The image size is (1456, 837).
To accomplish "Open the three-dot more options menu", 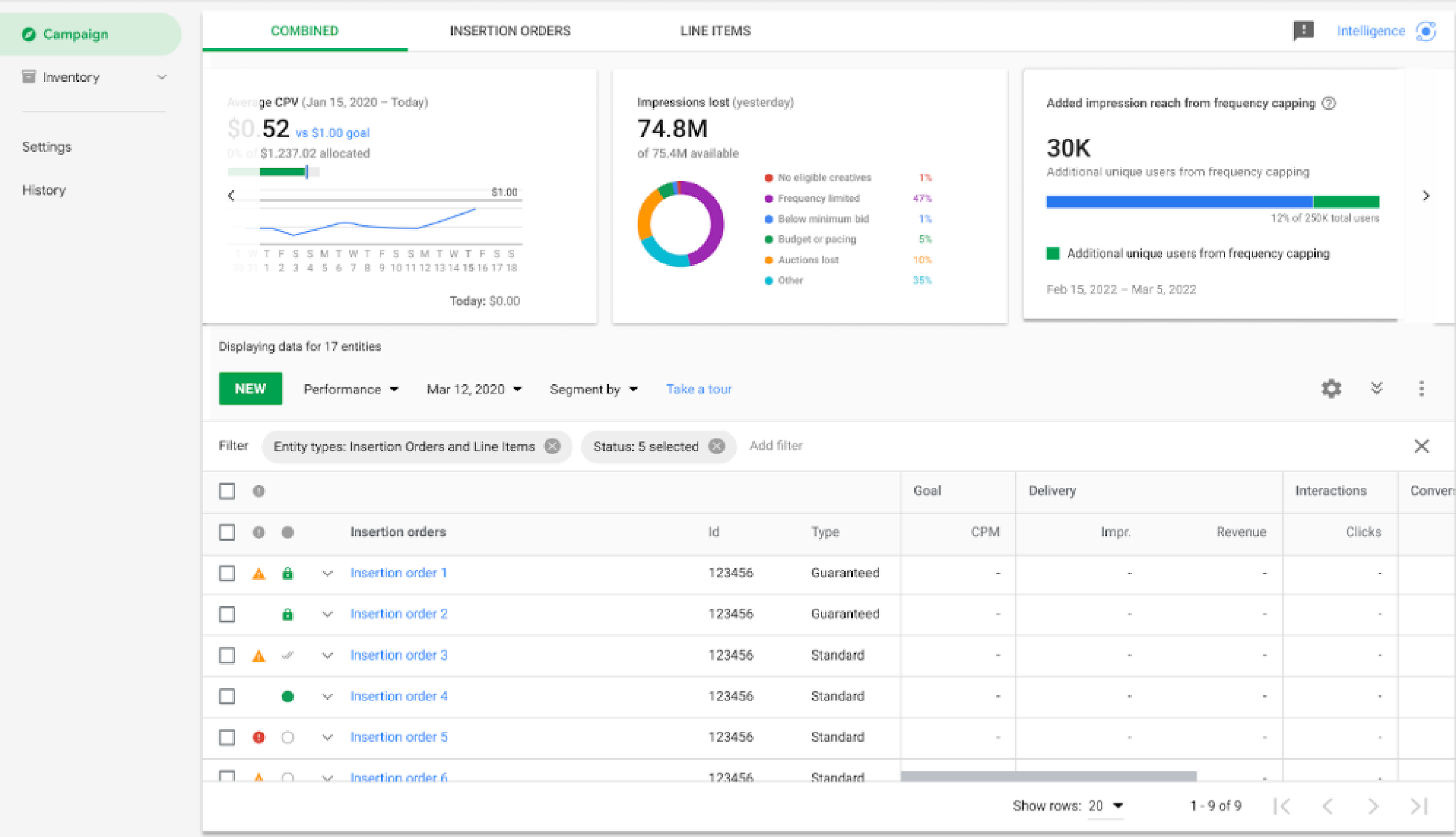I will click(1422, 389).
